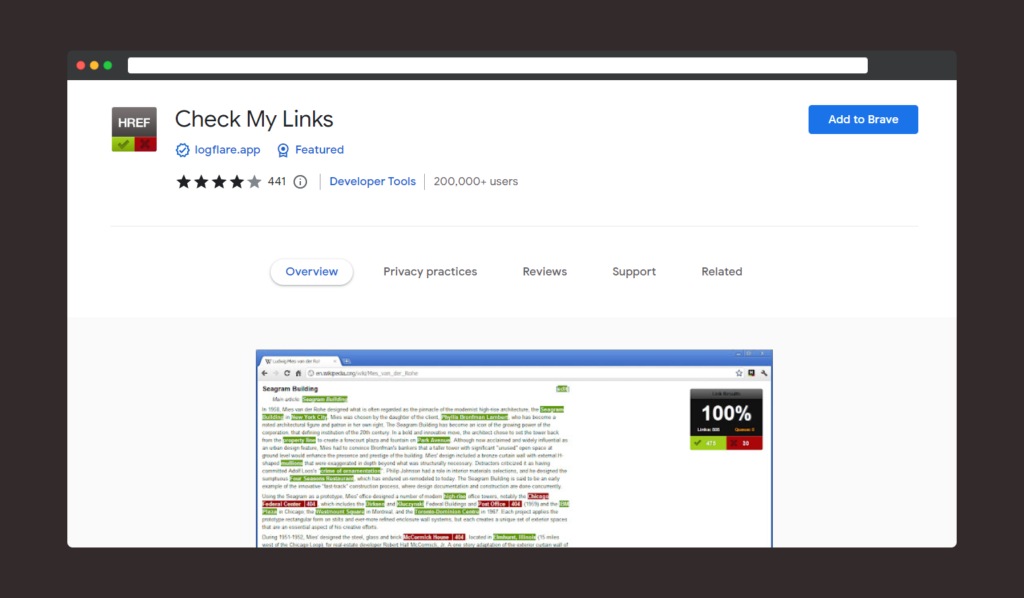1024x598 pixels.
Task: Click the verified publisher badge icon
Action: point(183,150)
